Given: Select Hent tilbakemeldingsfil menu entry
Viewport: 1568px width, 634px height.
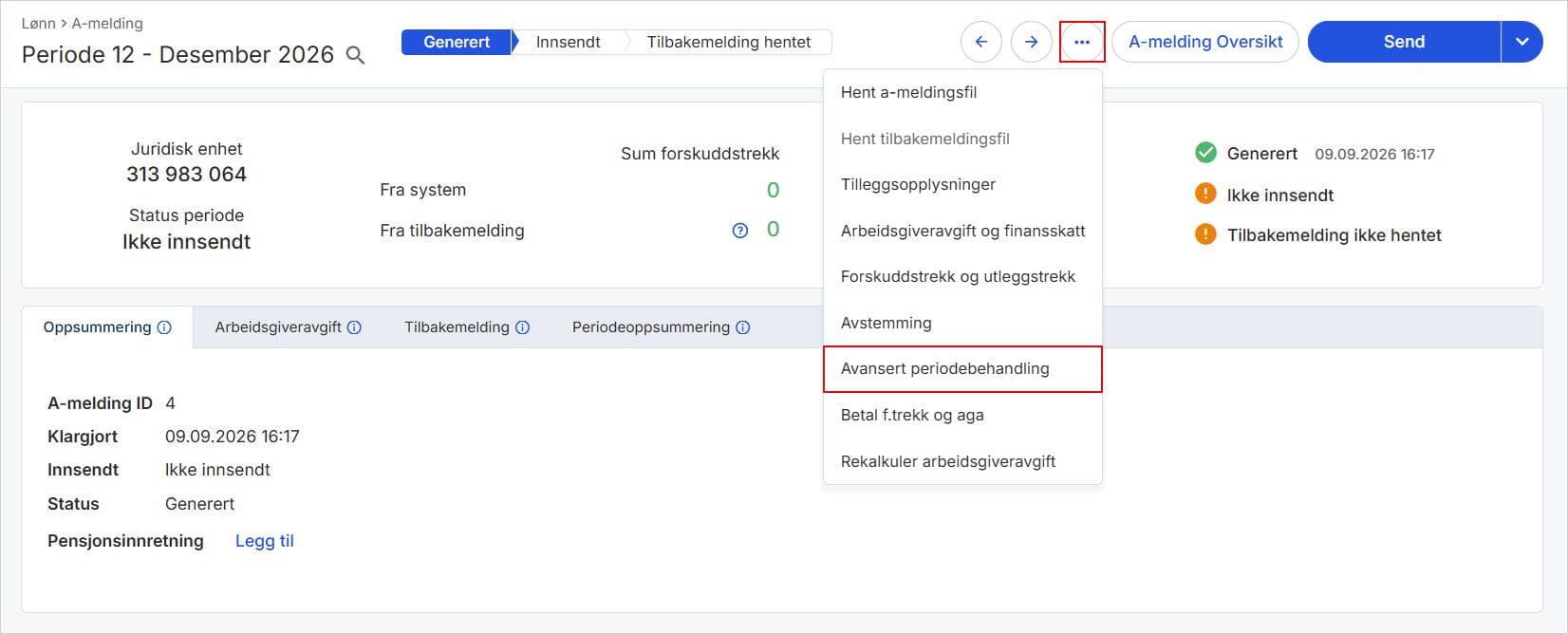Looking at the screenshot, I should coord(962,139).
